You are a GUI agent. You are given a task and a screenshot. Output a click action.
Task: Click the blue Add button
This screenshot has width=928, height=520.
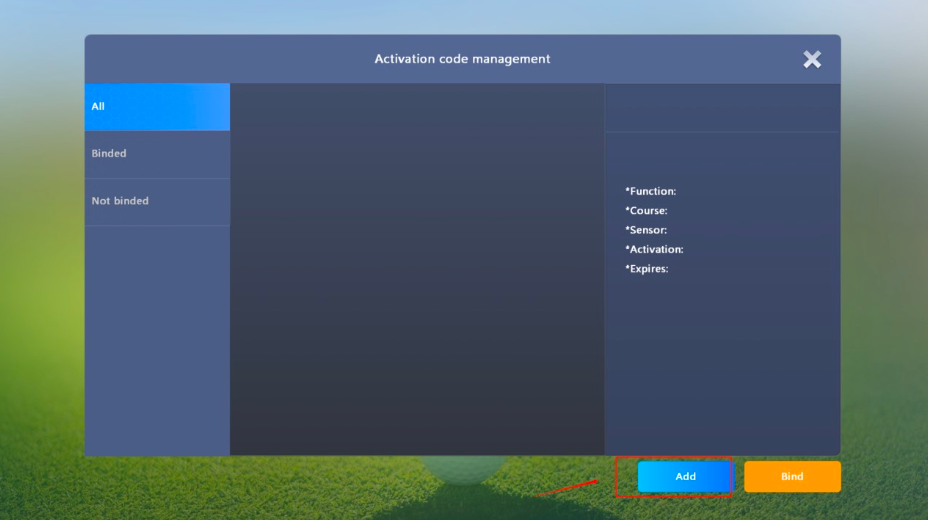coord(685,476)
